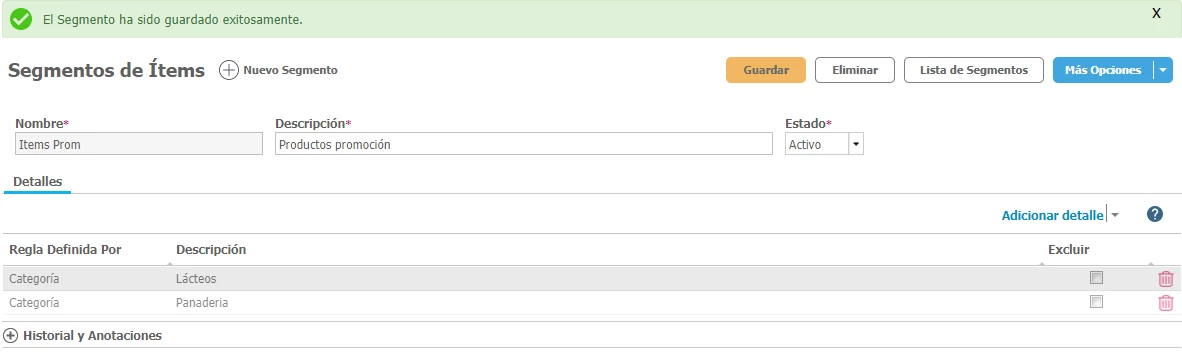The width and height of the screenshot is (1182, 360).
Task: Toggle Excluir checkbox for Panaderia
Action: click(x=1096, y=301)
